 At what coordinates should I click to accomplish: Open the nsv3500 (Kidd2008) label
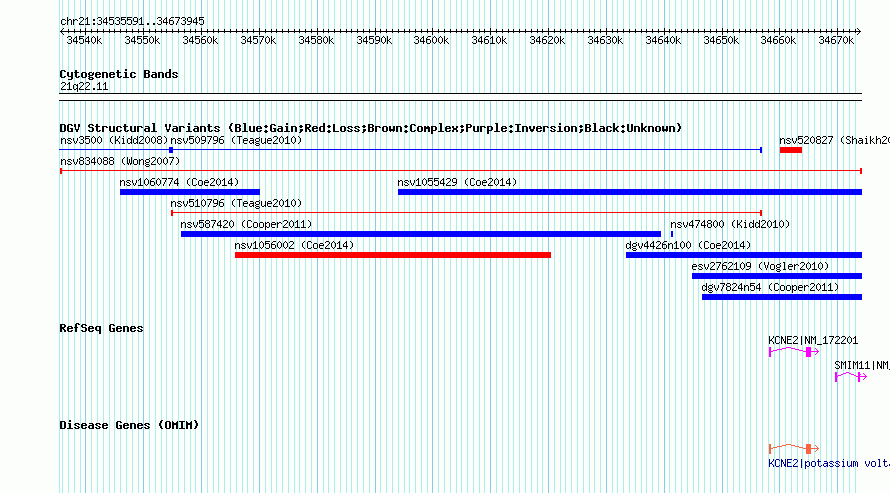114,140
